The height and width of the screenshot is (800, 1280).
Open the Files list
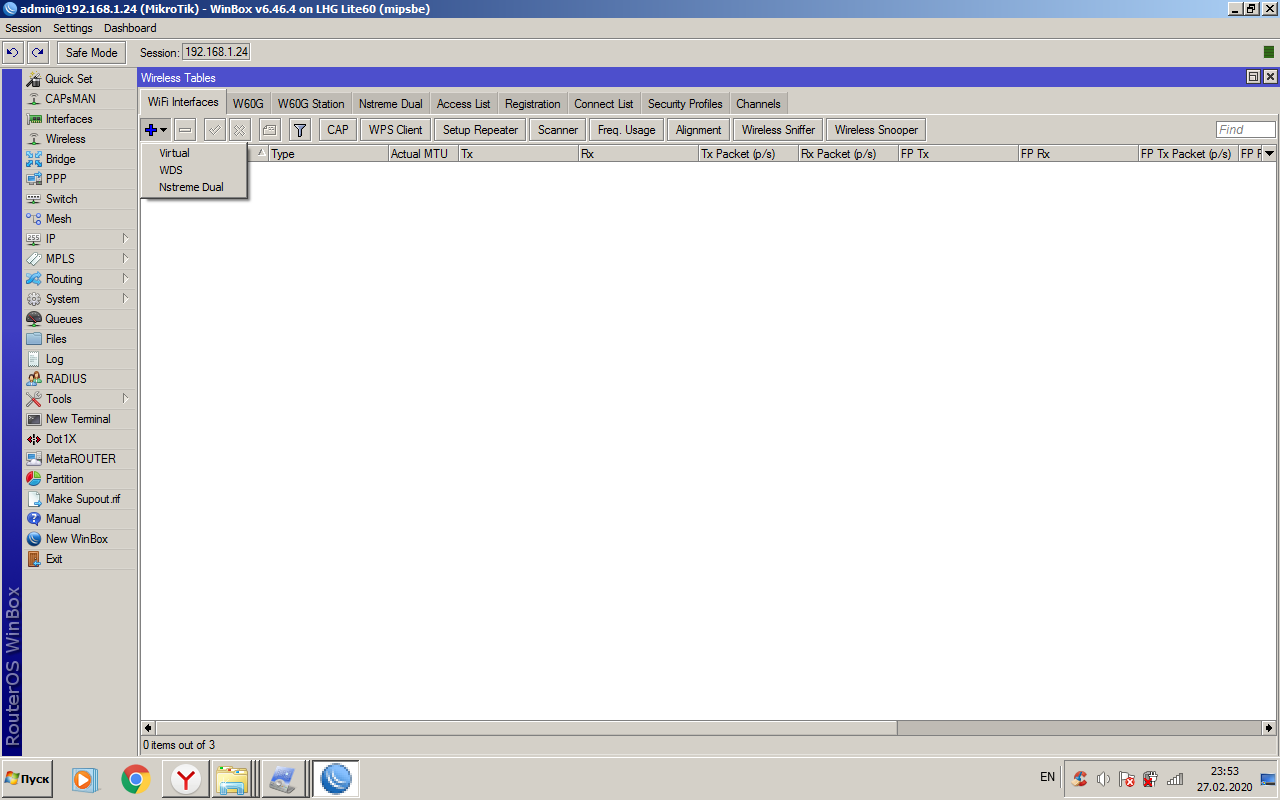click(79, 339)
